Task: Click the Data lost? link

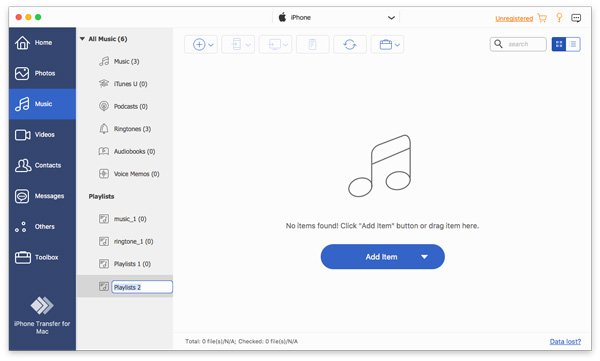Action: [x=565, y=341]
